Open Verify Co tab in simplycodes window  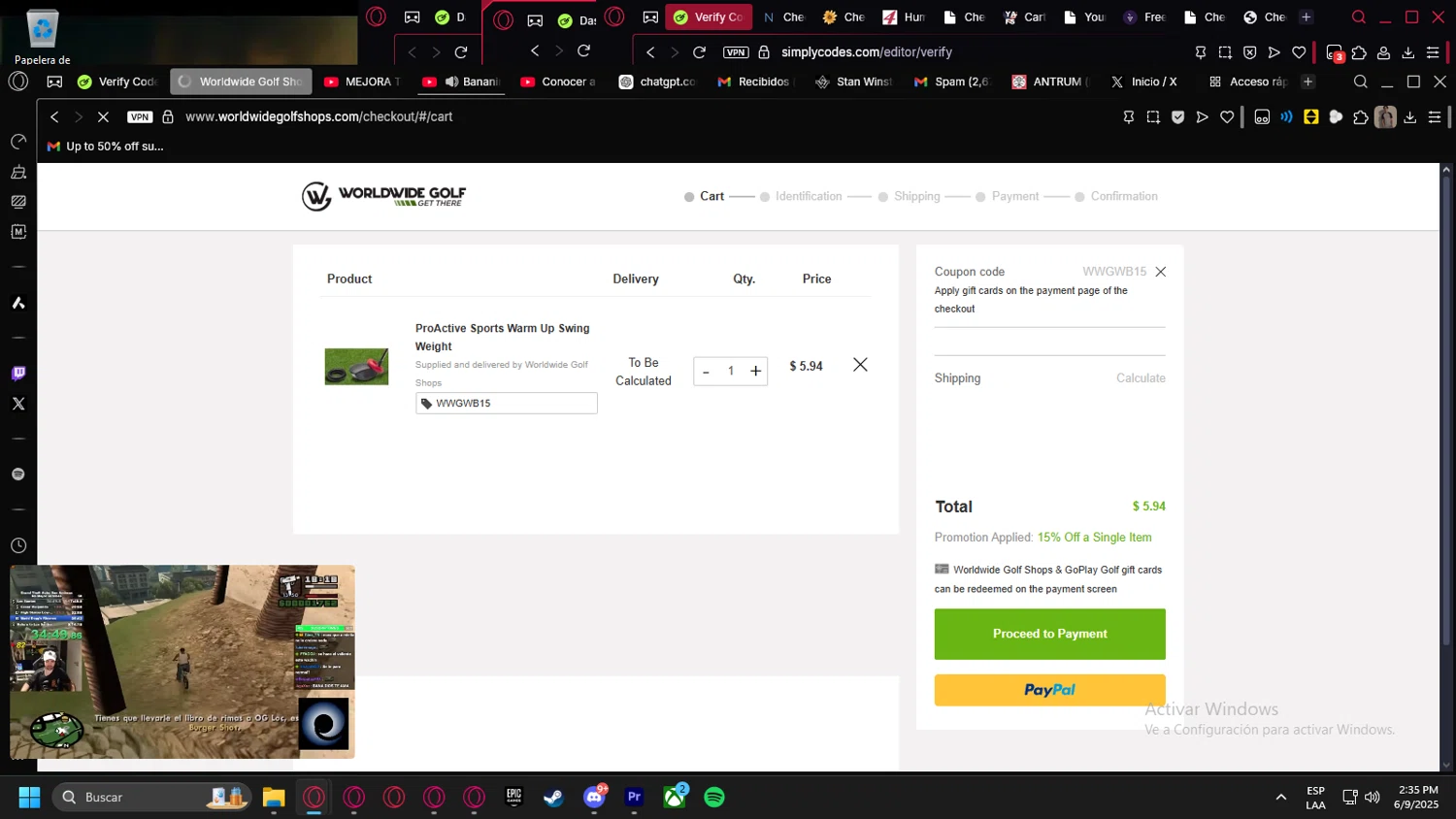709,16
